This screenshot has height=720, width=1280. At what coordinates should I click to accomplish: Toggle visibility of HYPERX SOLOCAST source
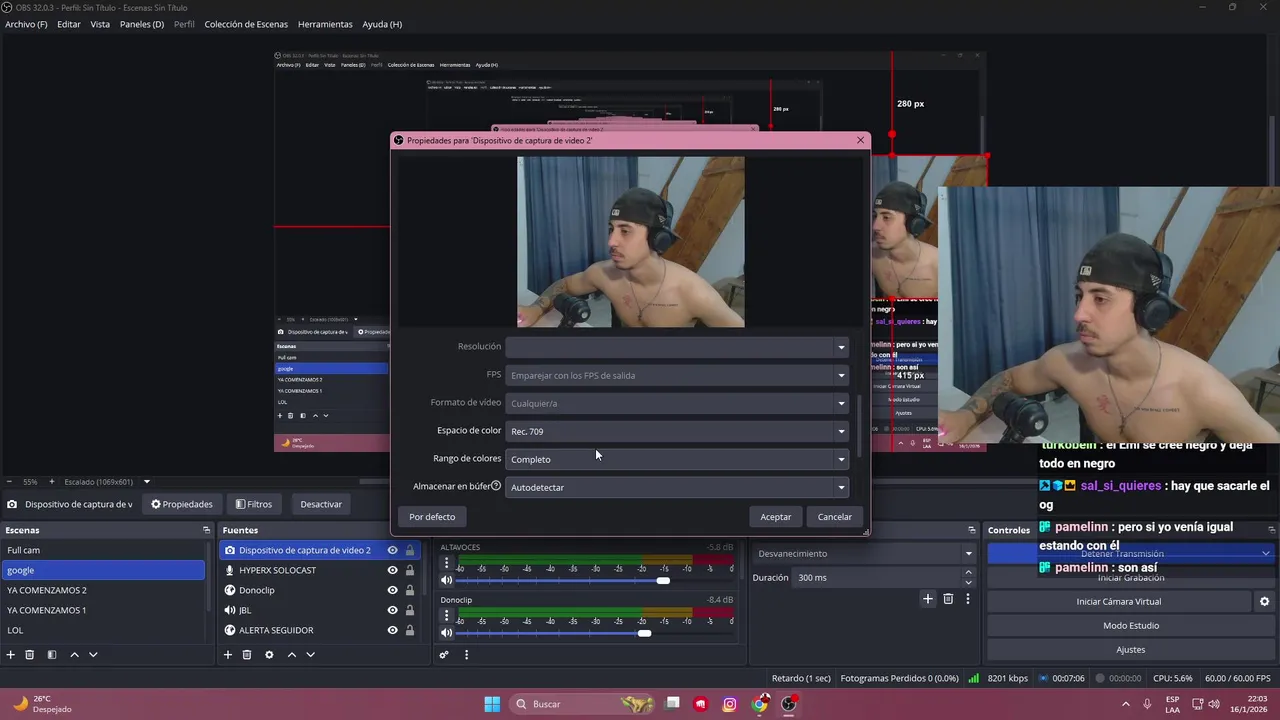392,570
